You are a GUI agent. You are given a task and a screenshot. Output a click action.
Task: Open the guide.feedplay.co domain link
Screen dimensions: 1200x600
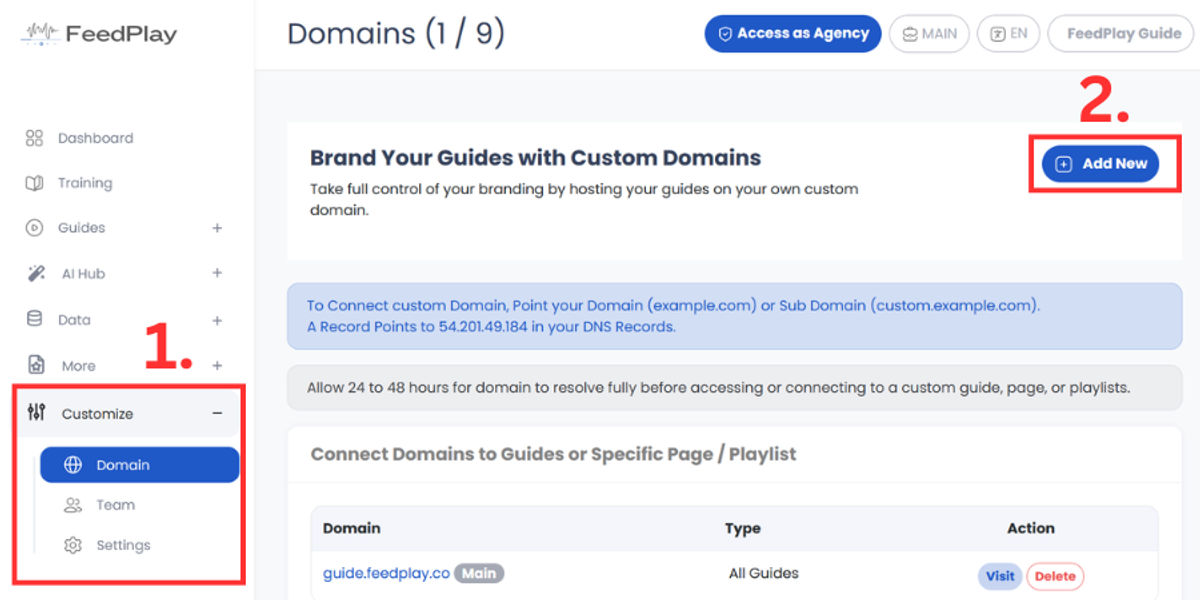click(386, 574)
